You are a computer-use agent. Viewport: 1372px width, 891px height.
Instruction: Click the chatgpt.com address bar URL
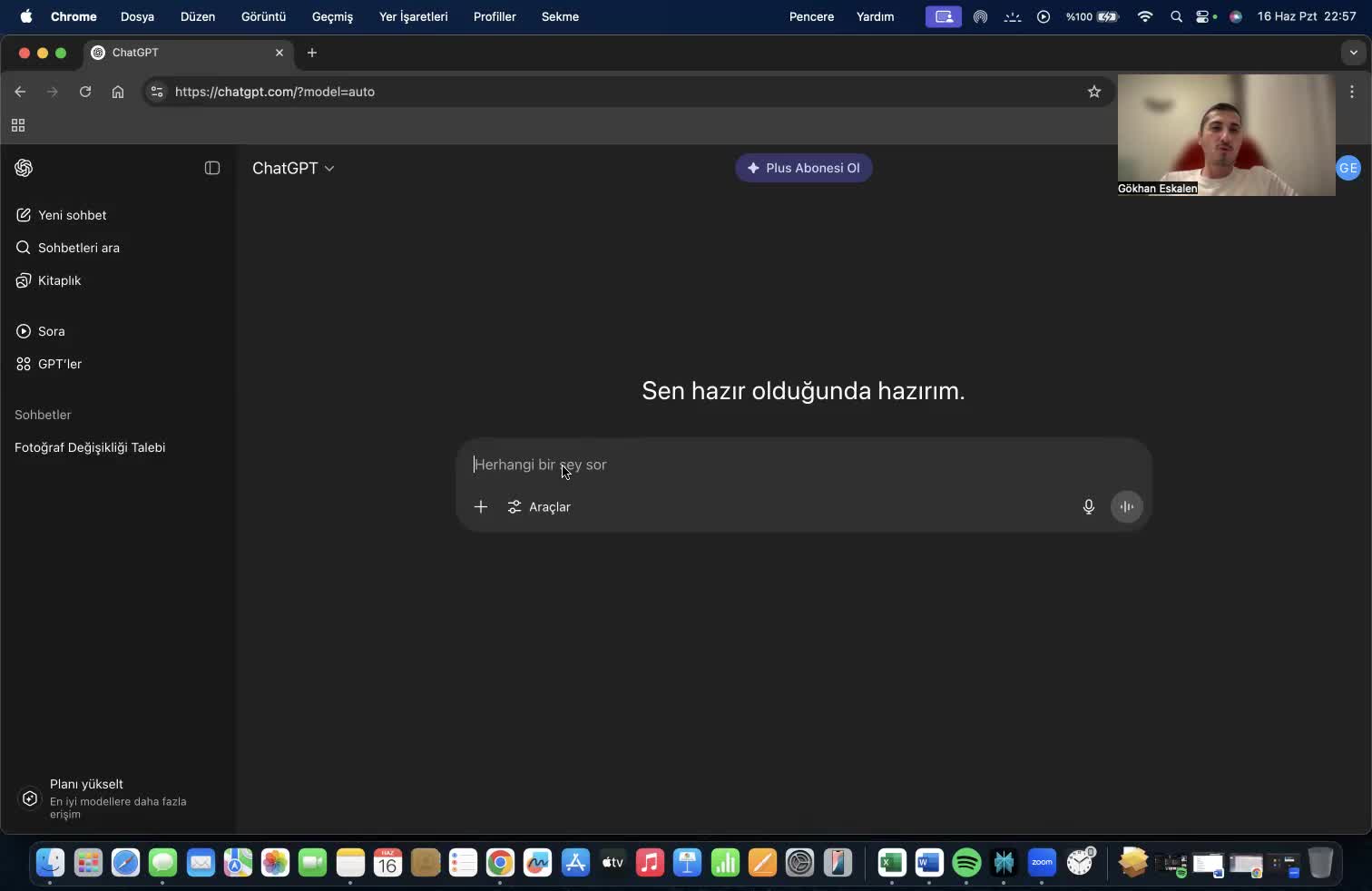tap(275, 92)
